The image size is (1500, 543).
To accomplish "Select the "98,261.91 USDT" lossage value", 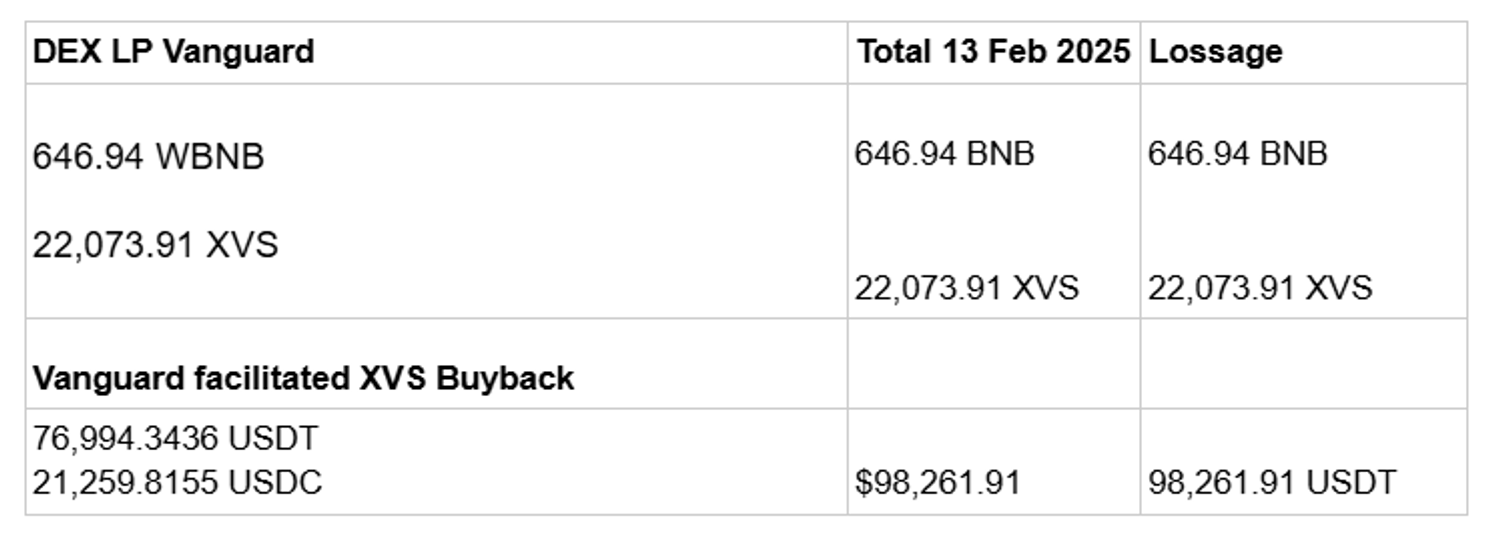I will click(x=1270, y=482).
